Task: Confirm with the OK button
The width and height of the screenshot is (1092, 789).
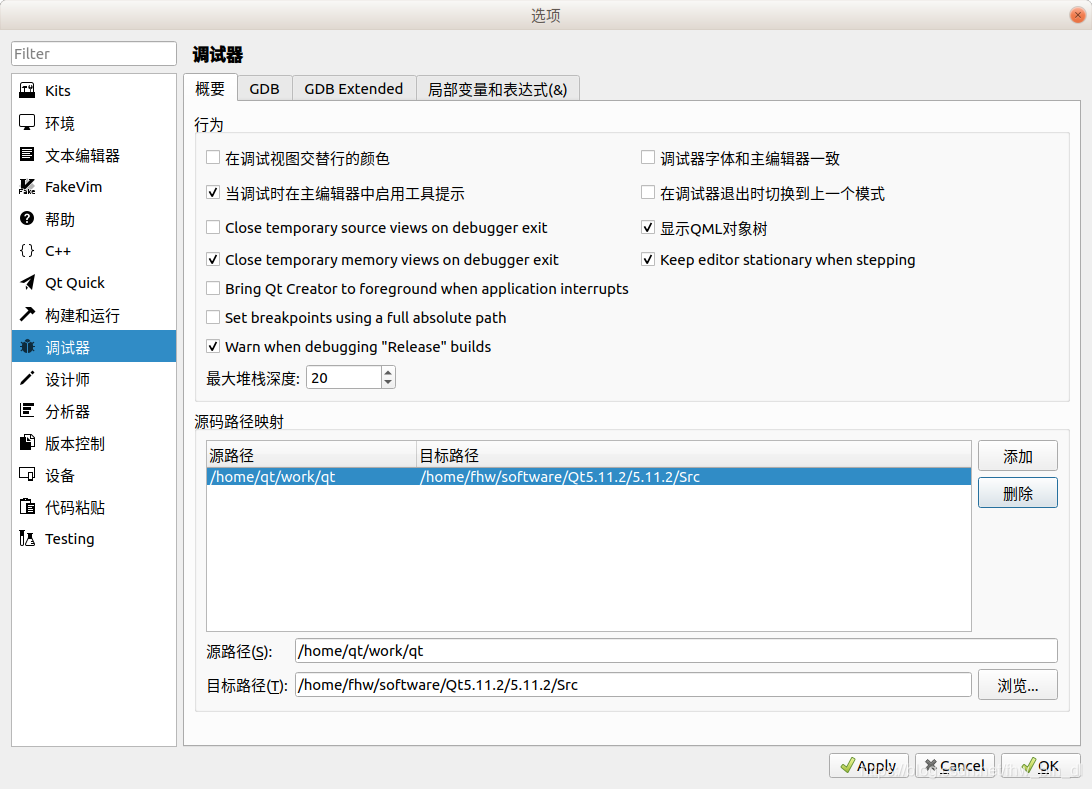Action: point(1040,766)
